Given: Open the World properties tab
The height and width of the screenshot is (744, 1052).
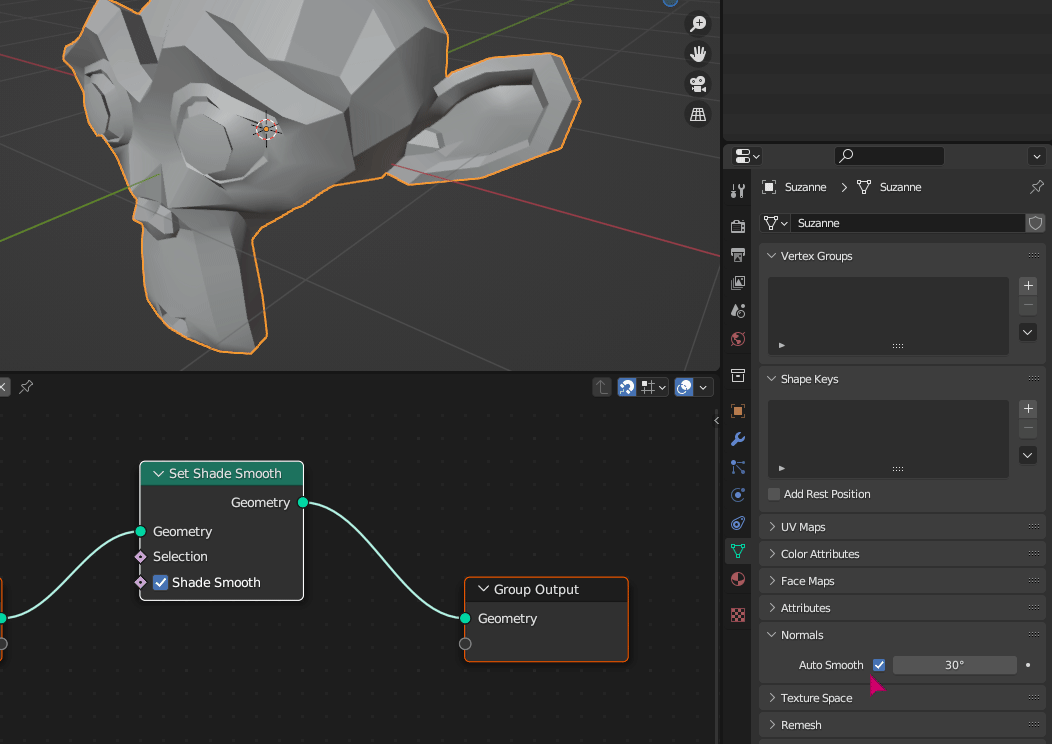Looking at the screenshot, I should coord(738,339).
